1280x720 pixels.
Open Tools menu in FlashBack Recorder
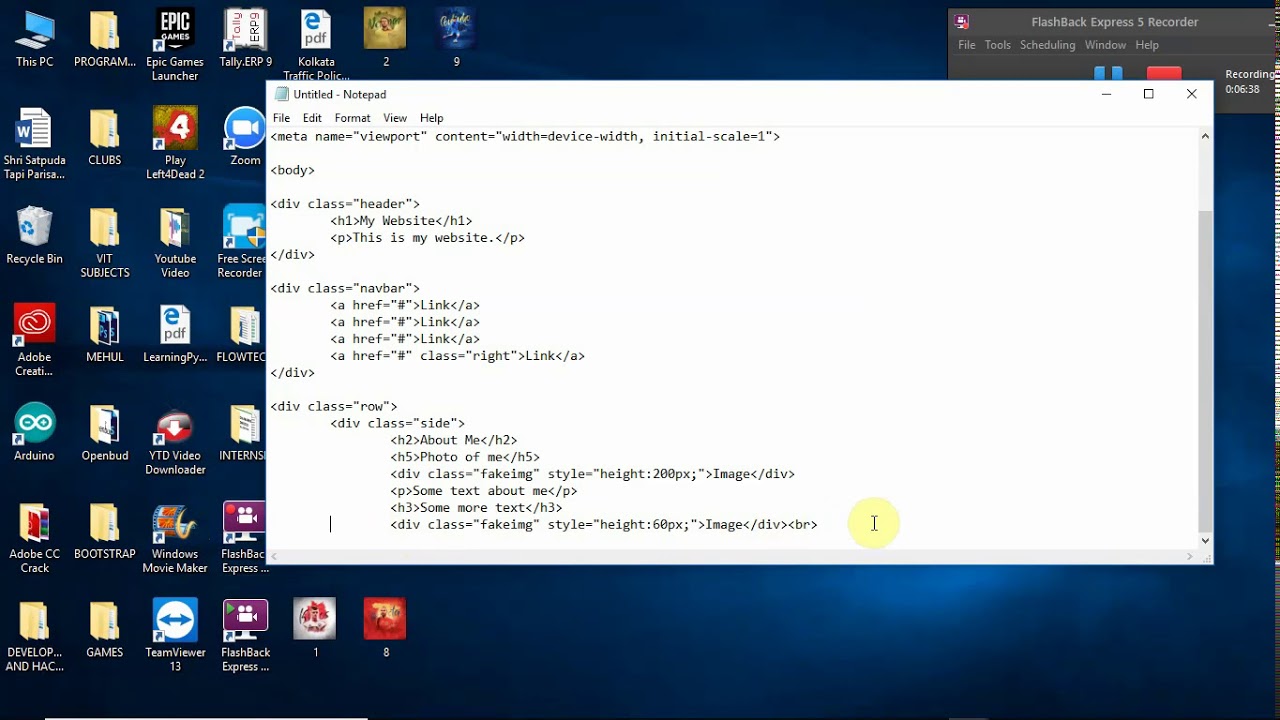(998, 45)
